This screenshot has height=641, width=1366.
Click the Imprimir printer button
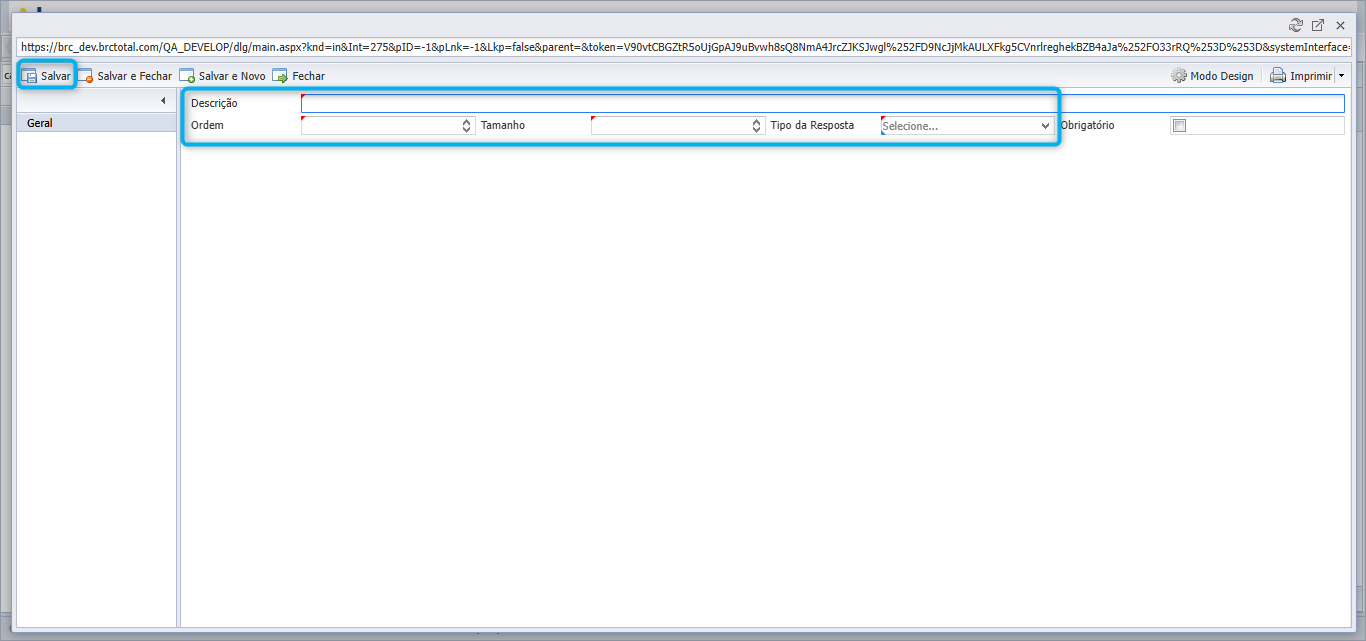[1301, 76]
